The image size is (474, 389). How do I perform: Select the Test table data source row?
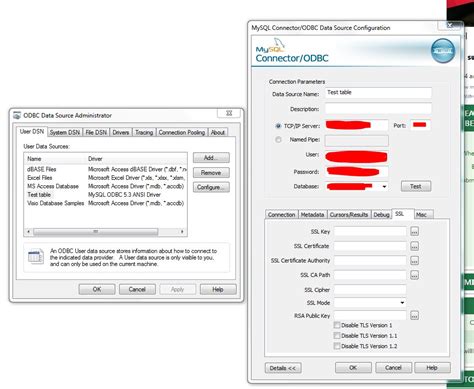click(x=105, y=195)
